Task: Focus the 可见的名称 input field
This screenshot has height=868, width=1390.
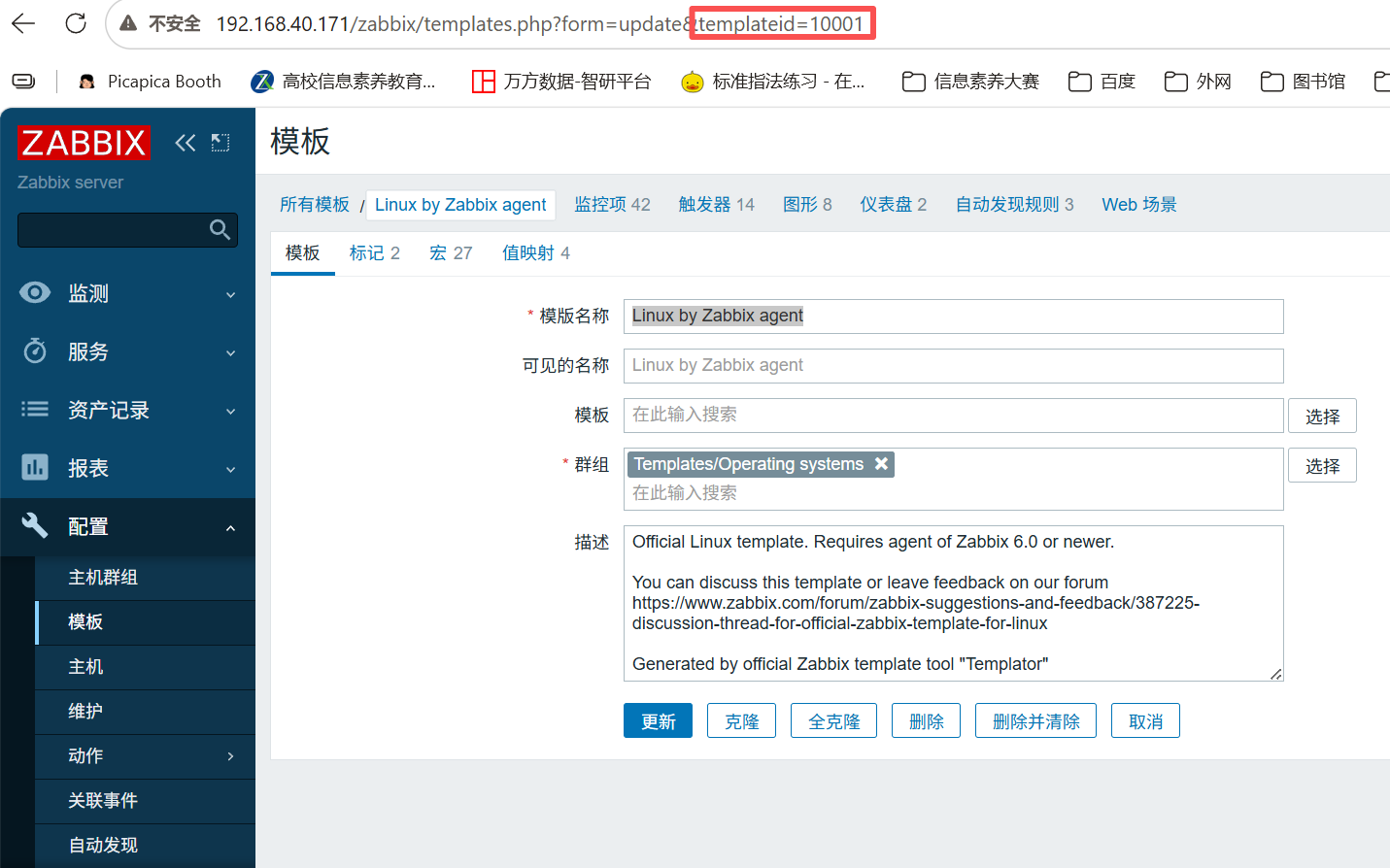Action: 953,366
